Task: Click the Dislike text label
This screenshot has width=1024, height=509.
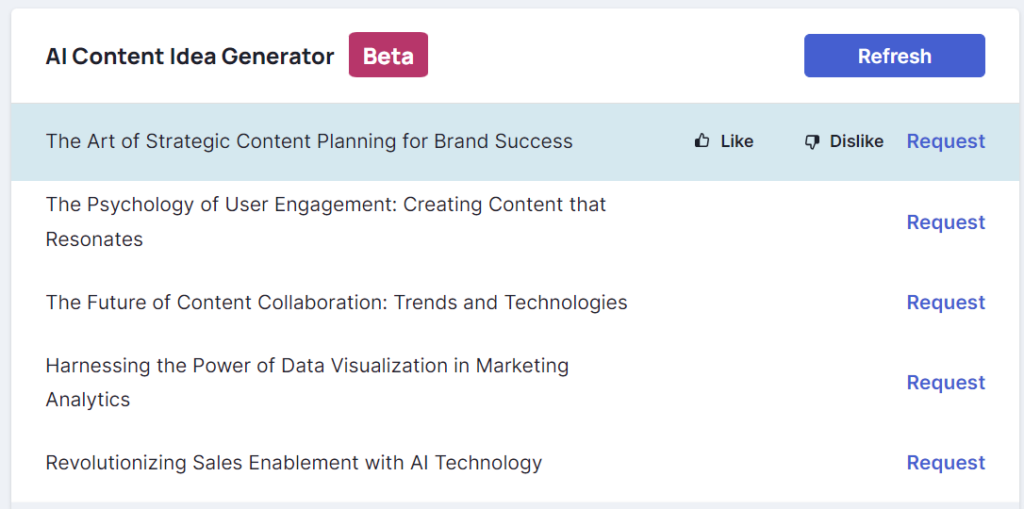Action: (x=856, y=141)
